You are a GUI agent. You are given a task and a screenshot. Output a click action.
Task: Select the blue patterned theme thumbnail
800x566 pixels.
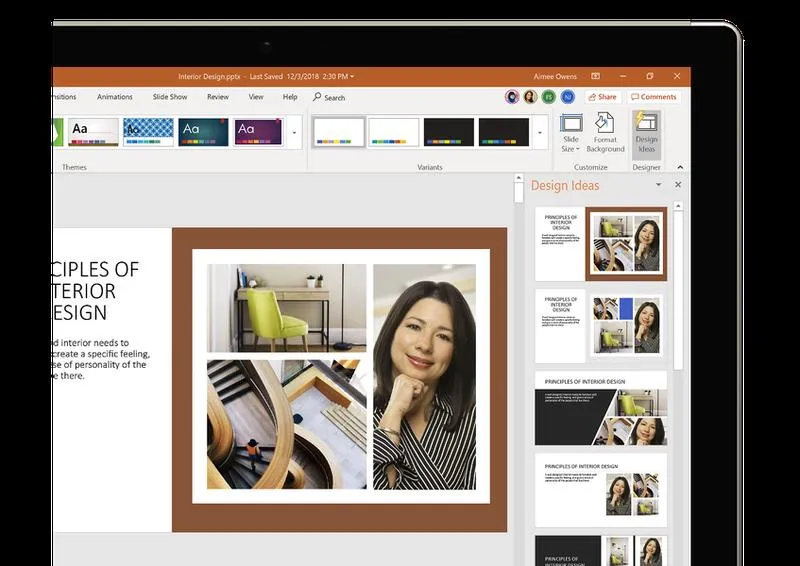click(x=148, y=132)
